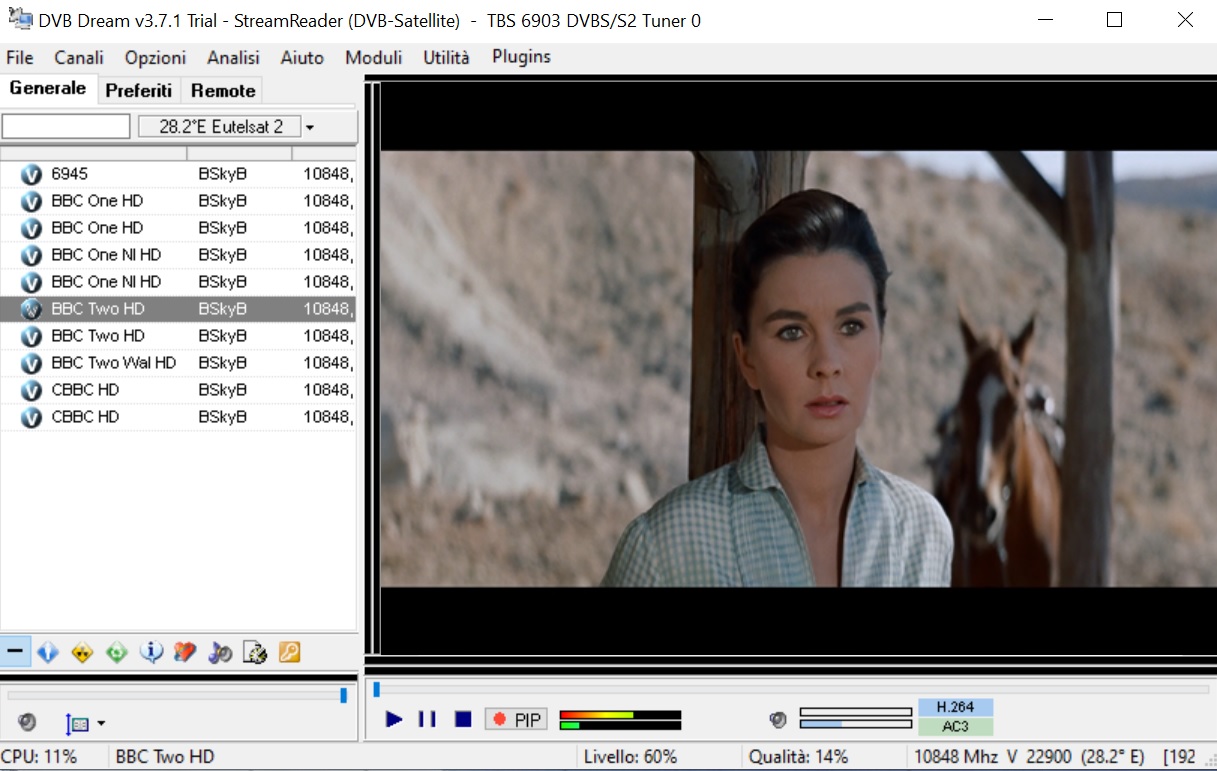Click frequency 10848 in the BBC Two Wal HD row

pos(328,363)
